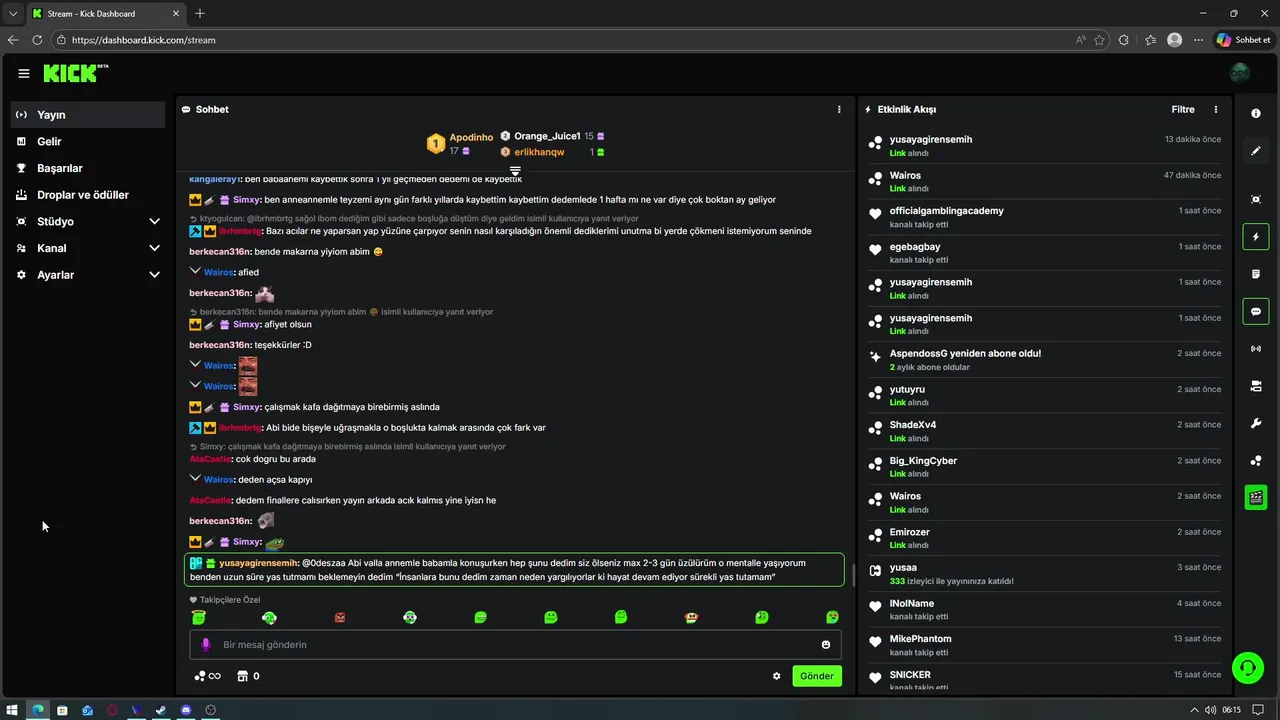Reload the page with browser refresh button
The height and width of the screenshot is (720, 1280).
[x=37, y=40]
